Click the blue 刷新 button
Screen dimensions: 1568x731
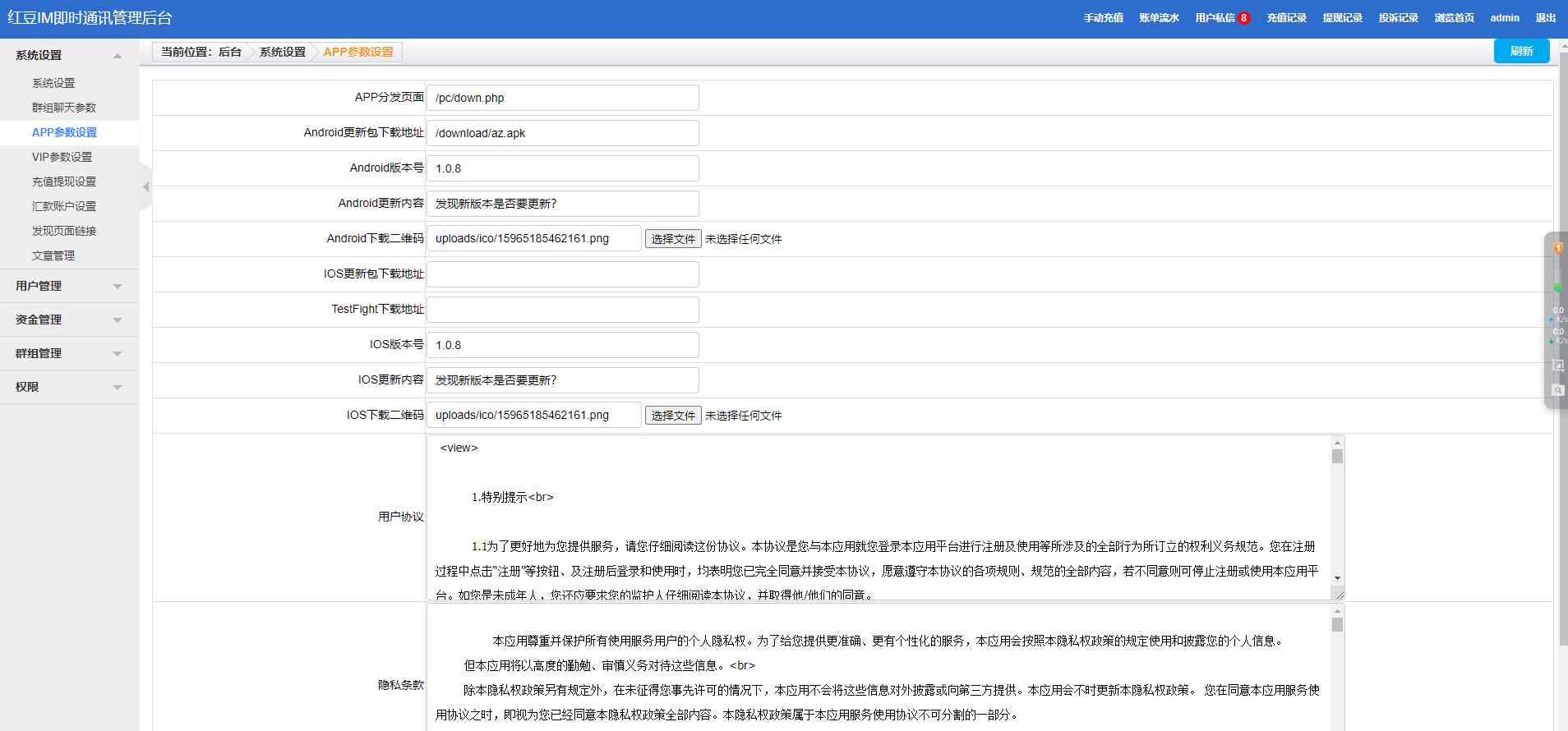pyautogui.click(x=1521, y=51)
